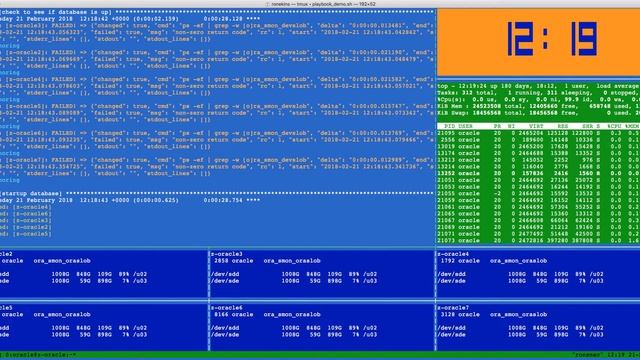Click the bold process row with PID 13252
Image resolution: width=640 pixels, height=360 pixels.
point(538,173)
